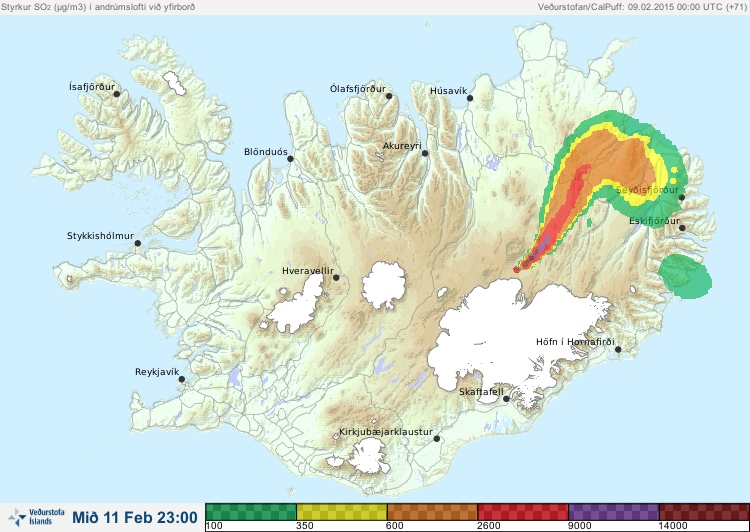This screenshot has height=532, width=750.
Task: Click the Kirkjubæjarklaustur marker dot
Action: click(436, 438)
